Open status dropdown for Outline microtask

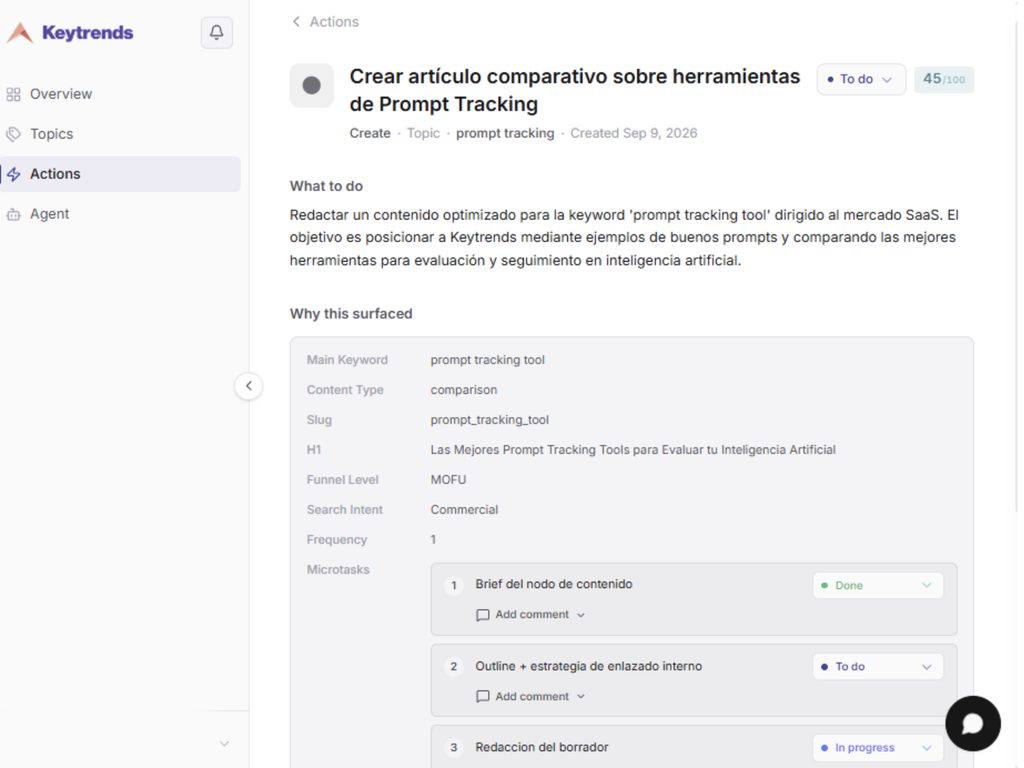[878, 667]
